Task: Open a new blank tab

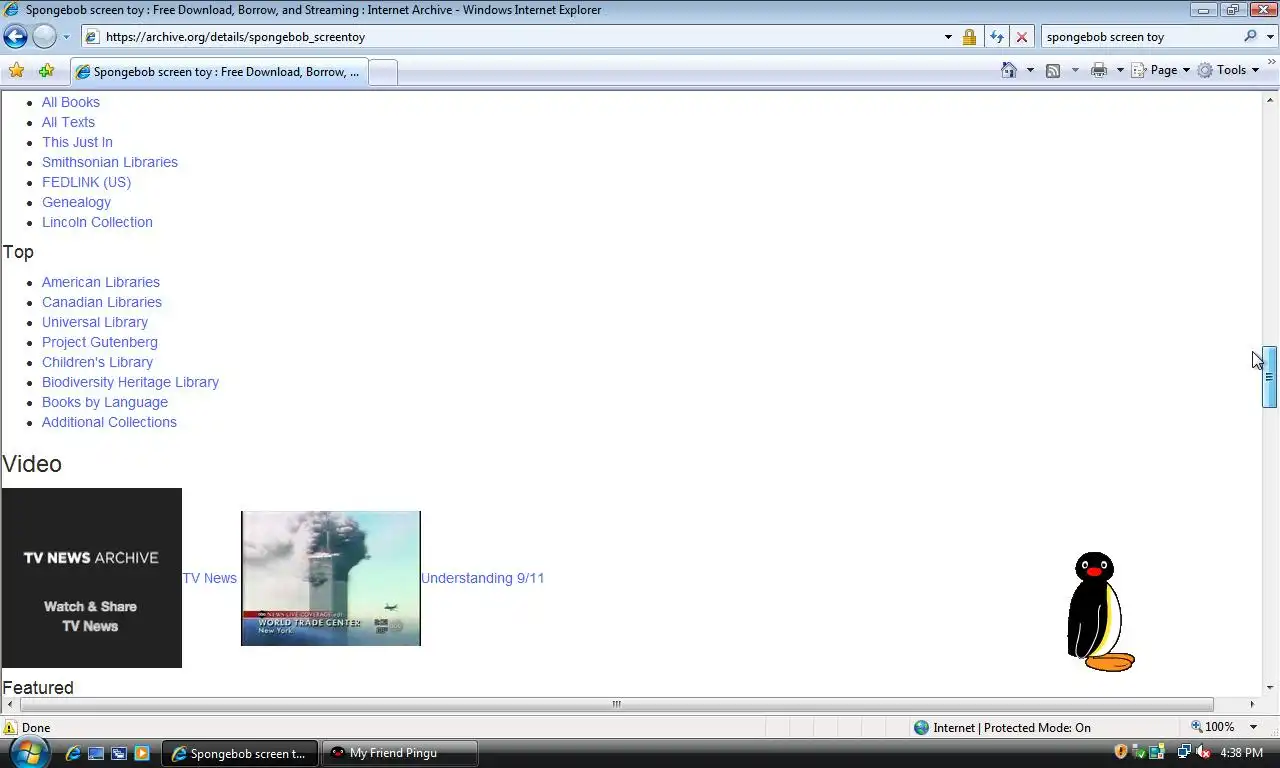Action: pos(384,72)
